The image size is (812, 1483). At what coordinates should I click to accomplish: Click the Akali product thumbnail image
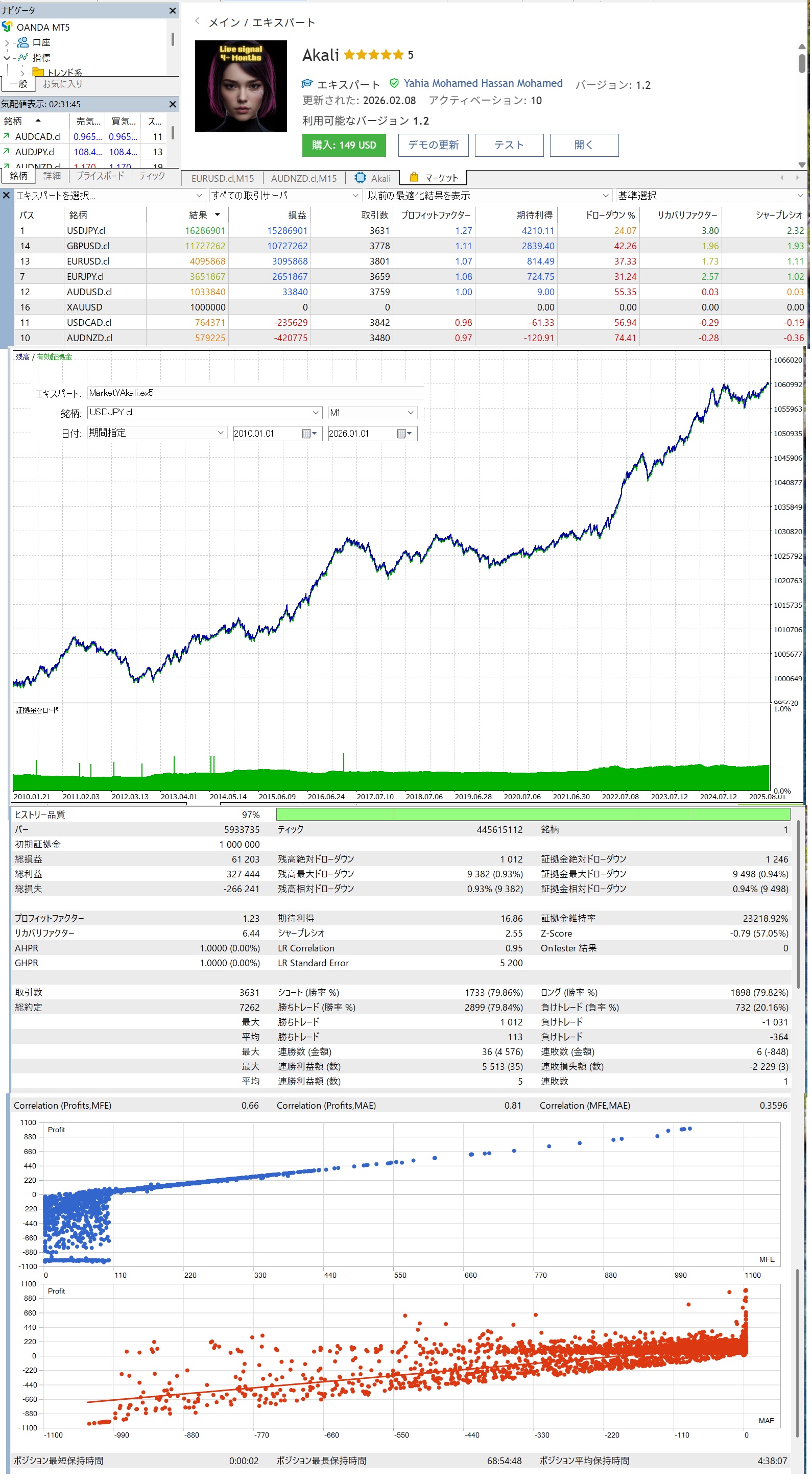[x=241, y=86]
